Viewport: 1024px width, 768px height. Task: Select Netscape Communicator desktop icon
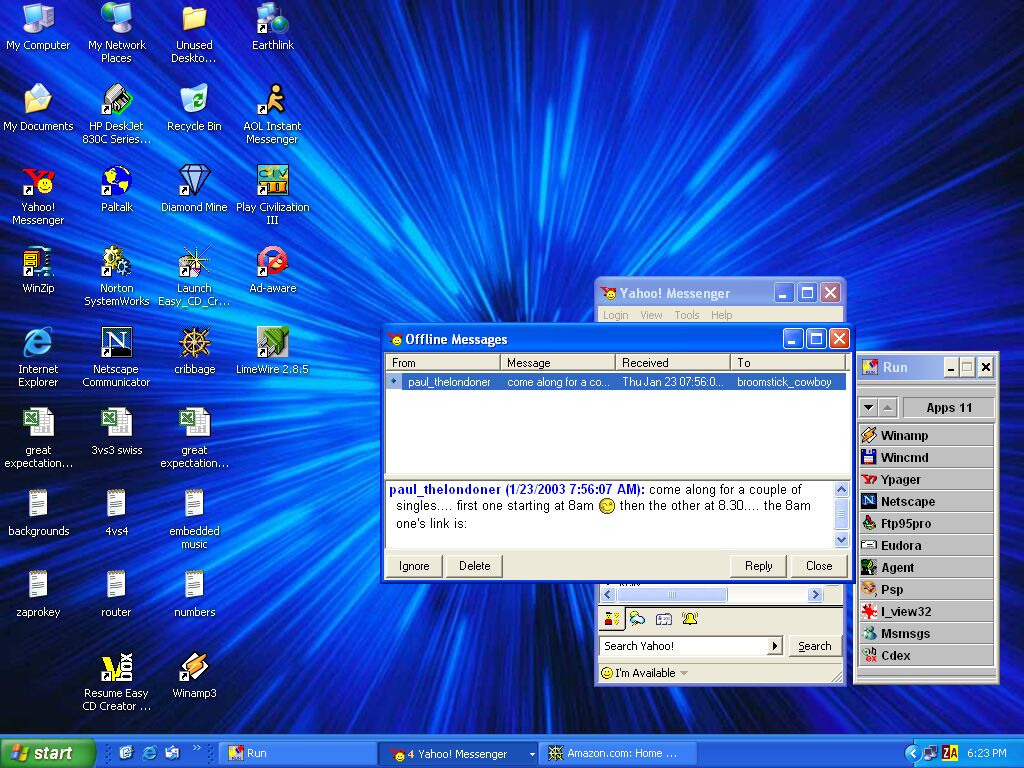coord(116,357)
